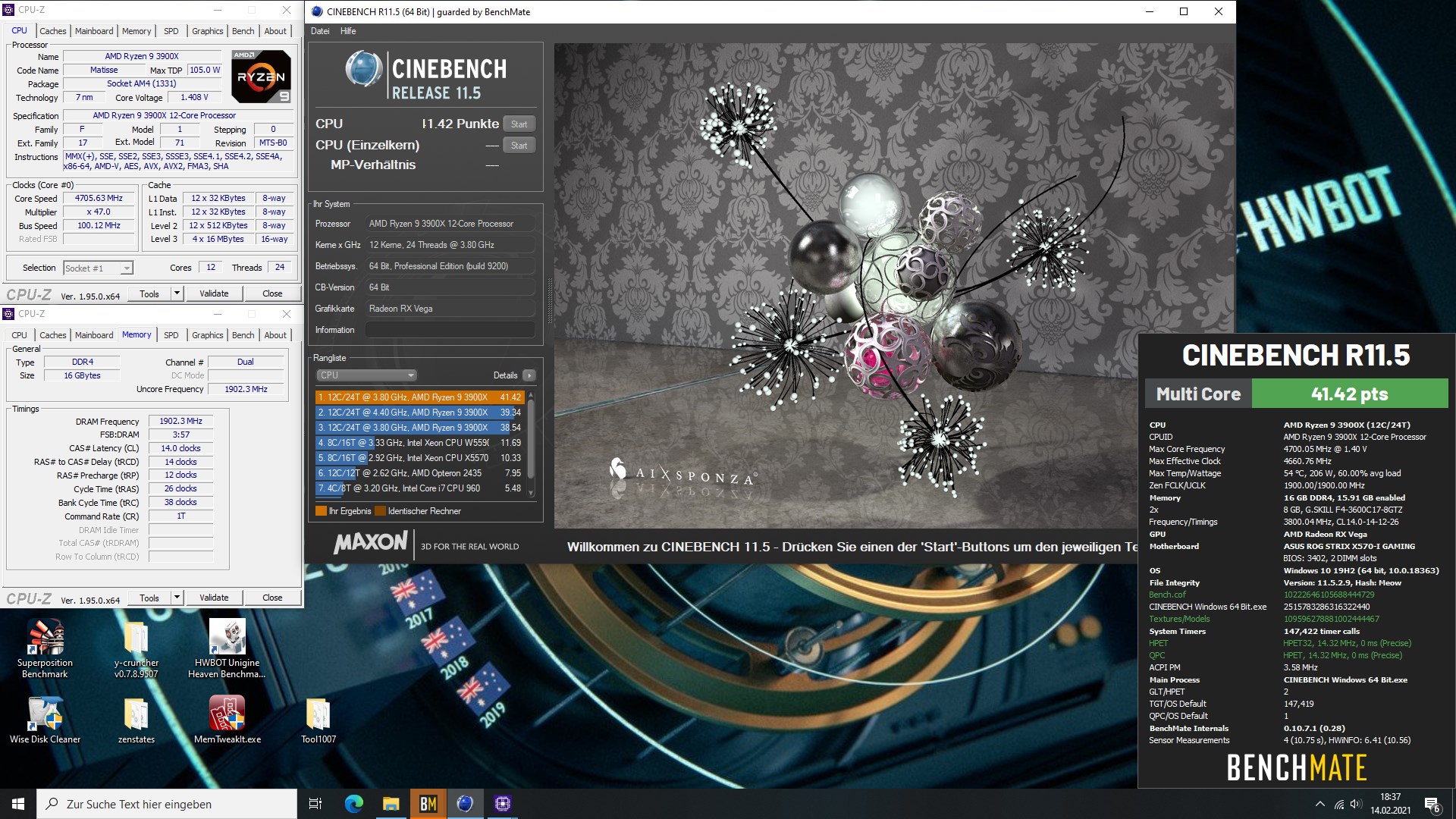Select ranking row 1 with 41.42 score

[x=419, y=397]
